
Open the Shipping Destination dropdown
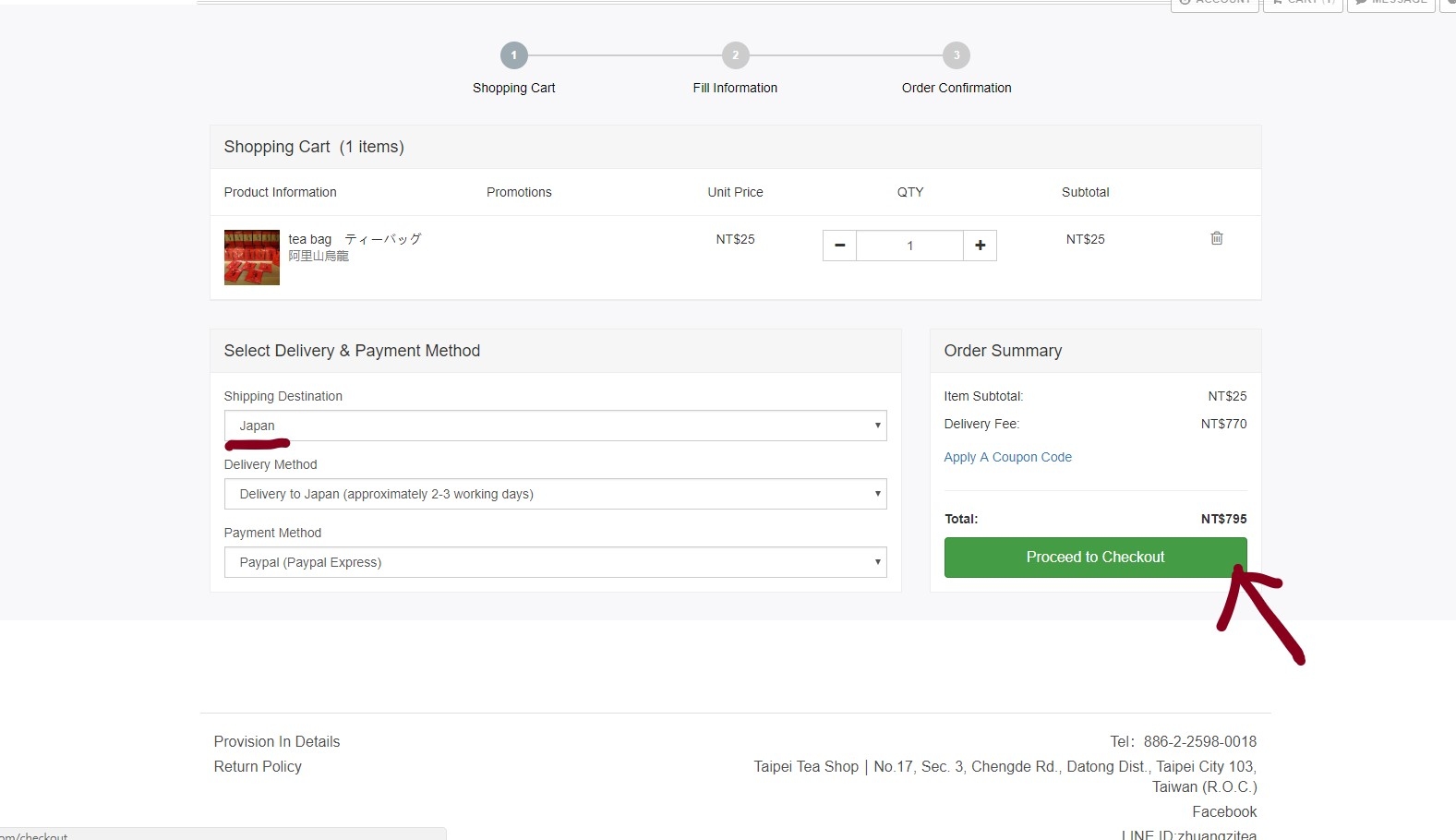(x=555, y=426)
